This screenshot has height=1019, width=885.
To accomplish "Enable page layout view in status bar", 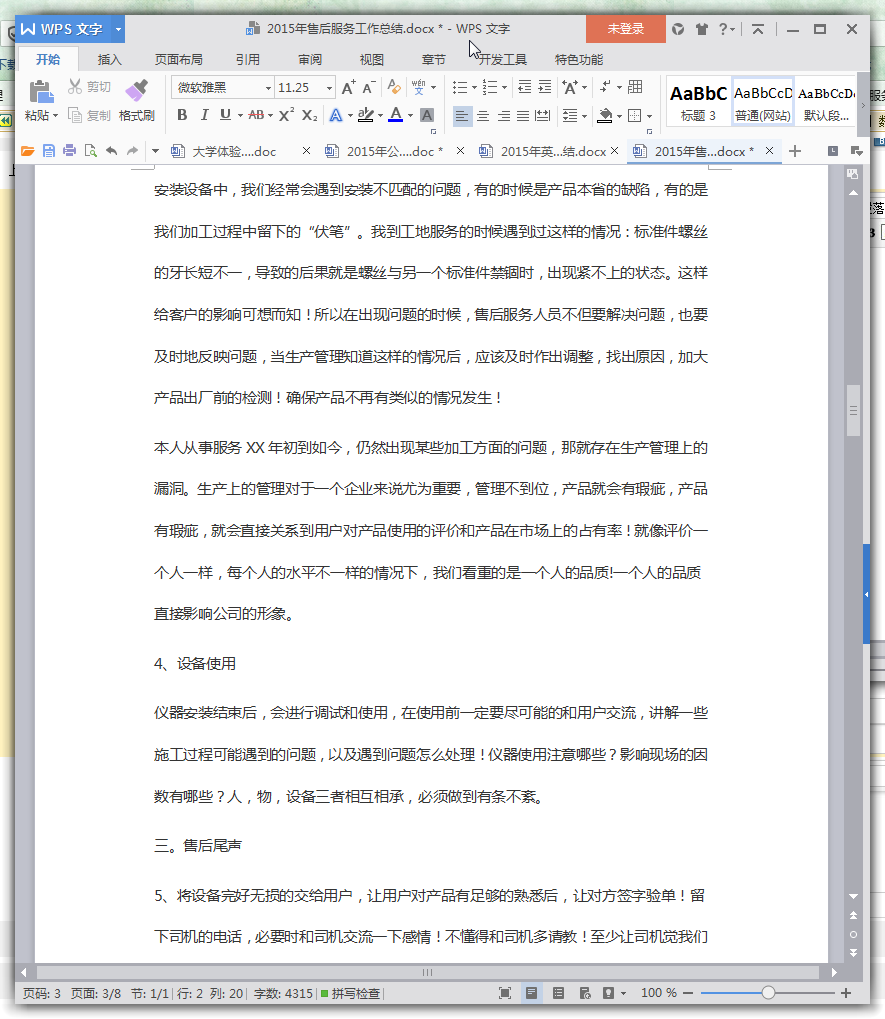I will pos(531,993).
